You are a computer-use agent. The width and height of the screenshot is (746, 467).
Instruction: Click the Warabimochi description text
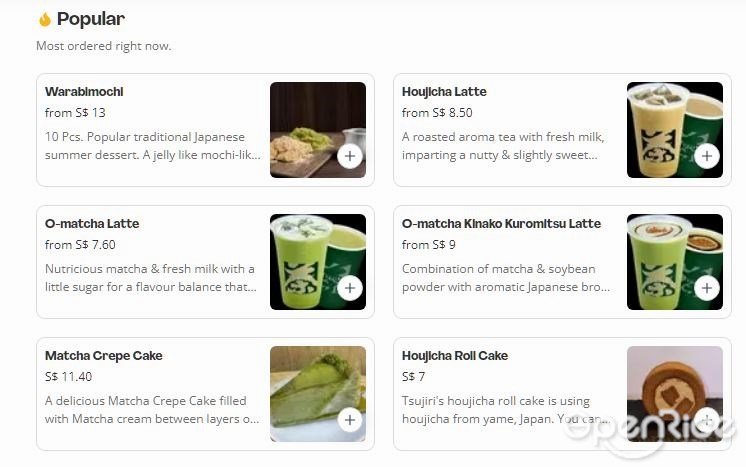point(153,146)
